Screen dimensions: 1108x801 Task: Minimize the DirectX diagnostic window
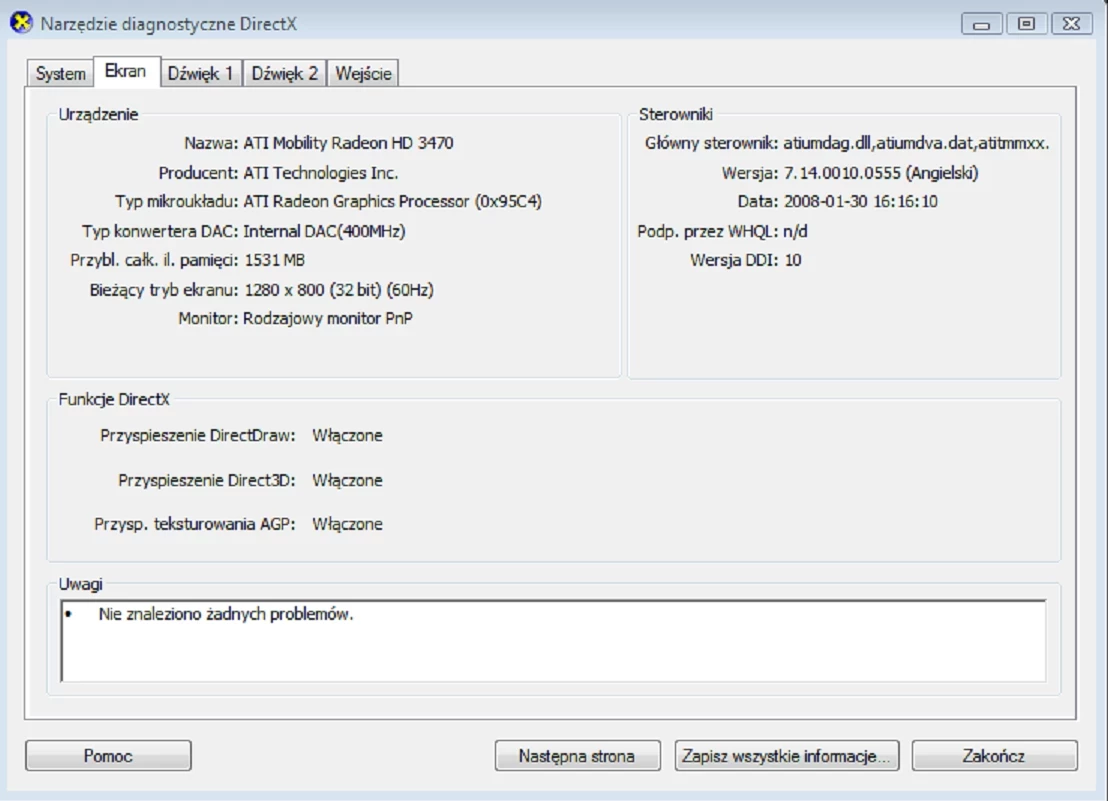pos(982,24)
